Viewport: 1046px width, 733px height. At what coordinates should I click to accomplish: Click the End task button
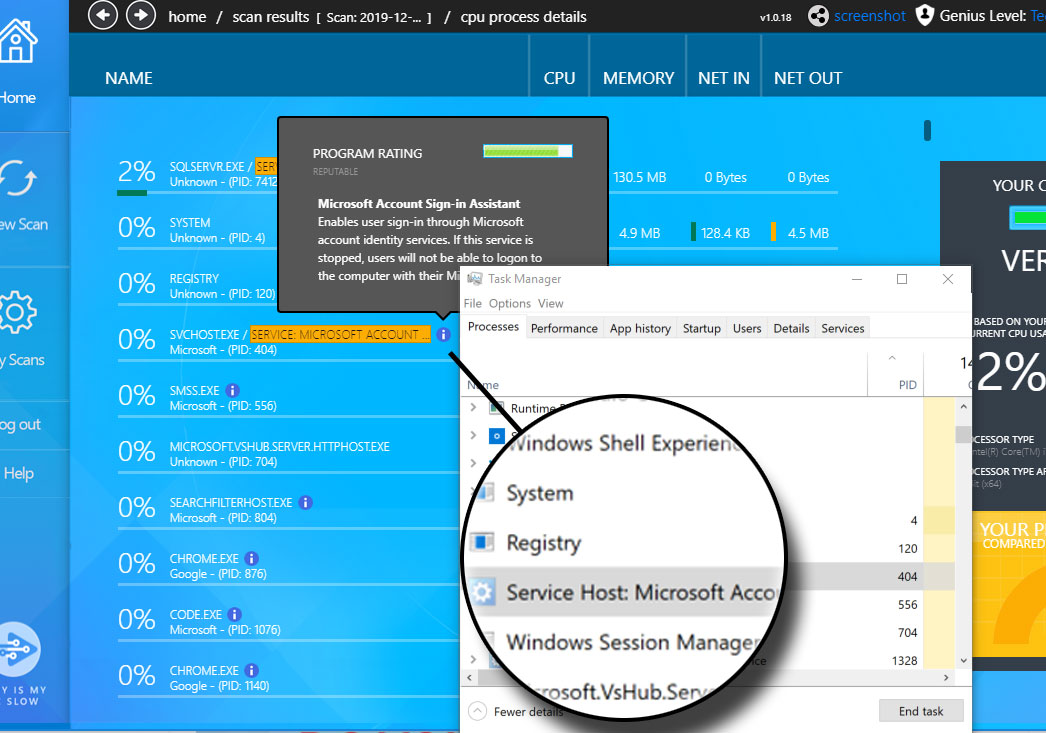921,711
